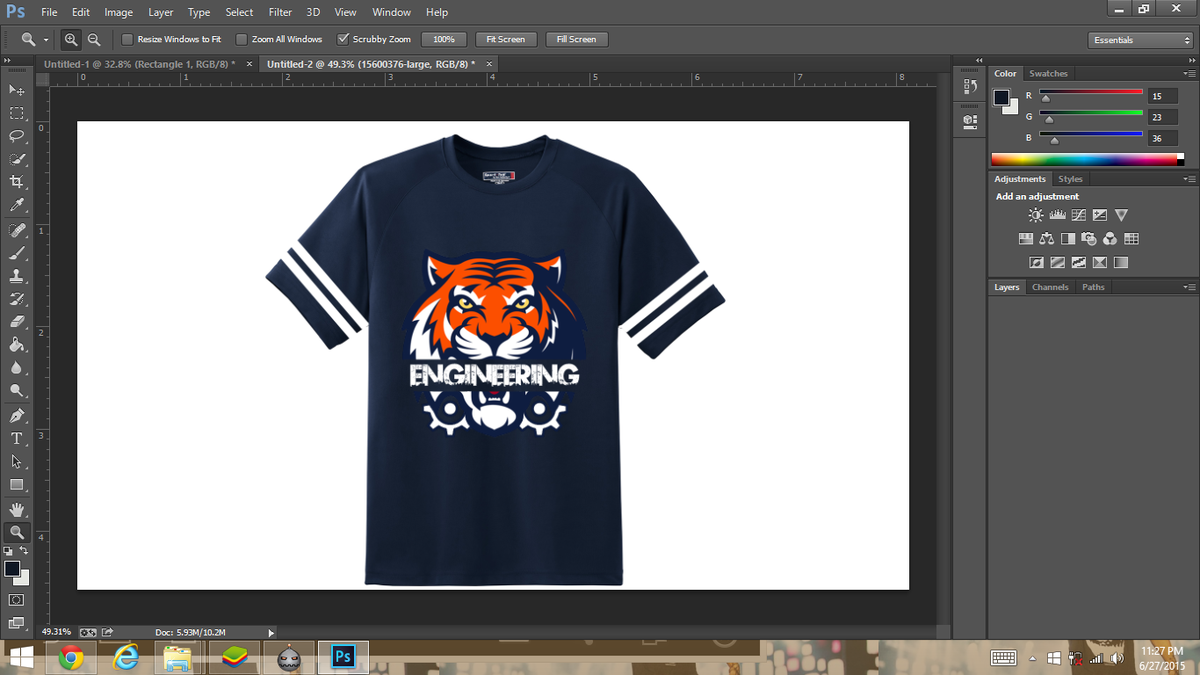
Task: Click the foreground color swatch in Color panel
Action: coord(1001,97)
